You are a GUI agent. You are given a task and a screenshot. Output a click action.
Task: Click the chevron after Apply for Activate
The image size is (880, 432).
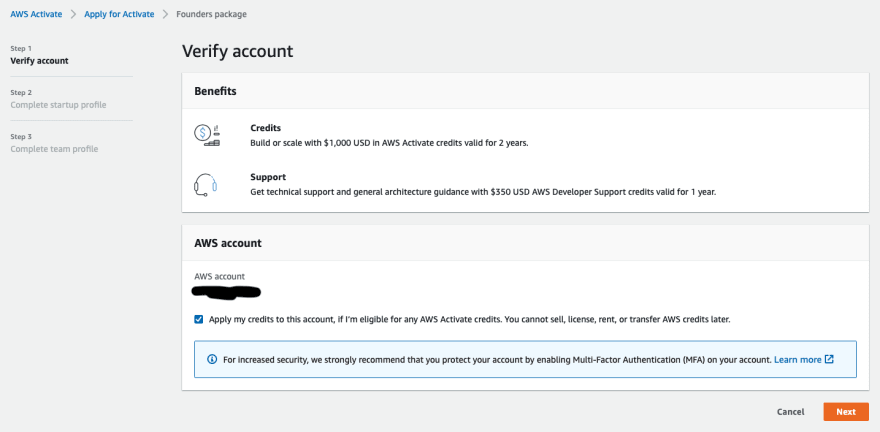[165, 14]
